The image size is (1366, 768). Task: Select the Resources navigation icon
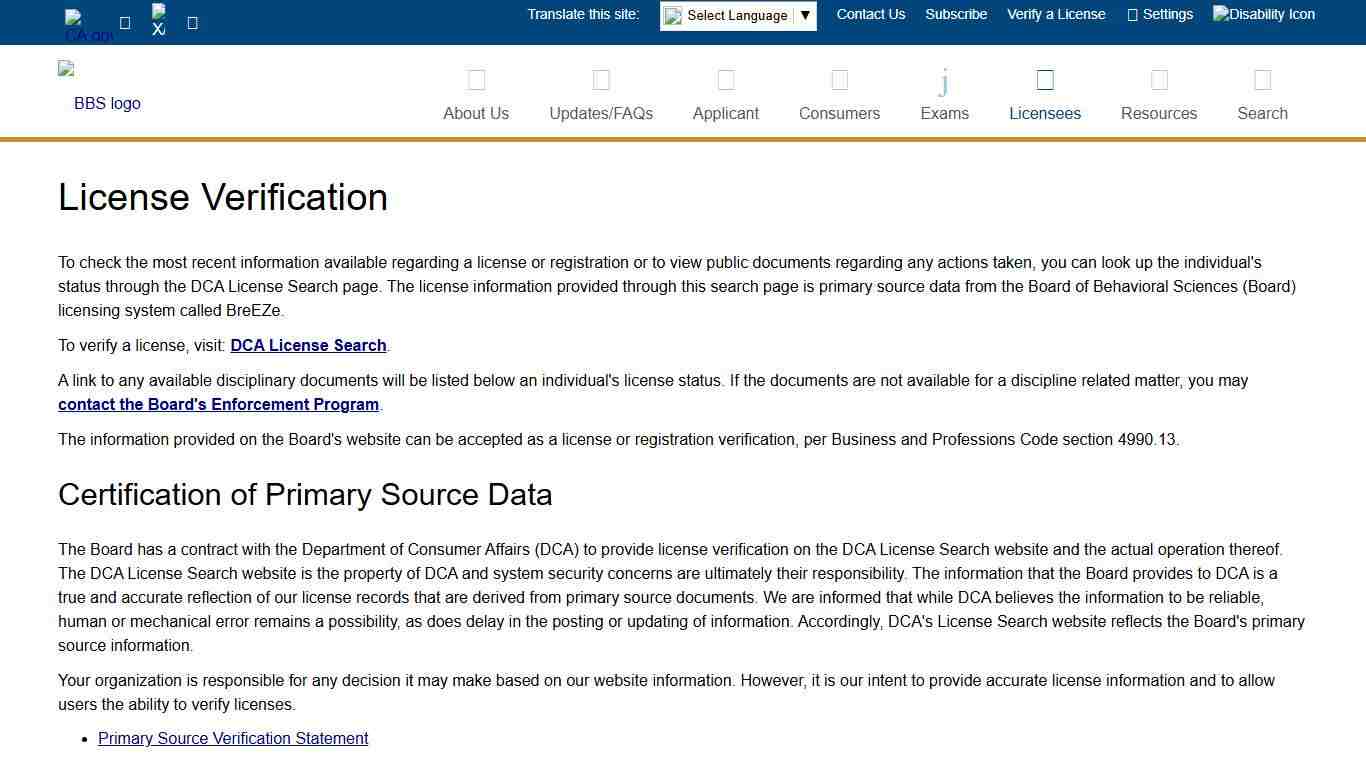pos(1158,80)
